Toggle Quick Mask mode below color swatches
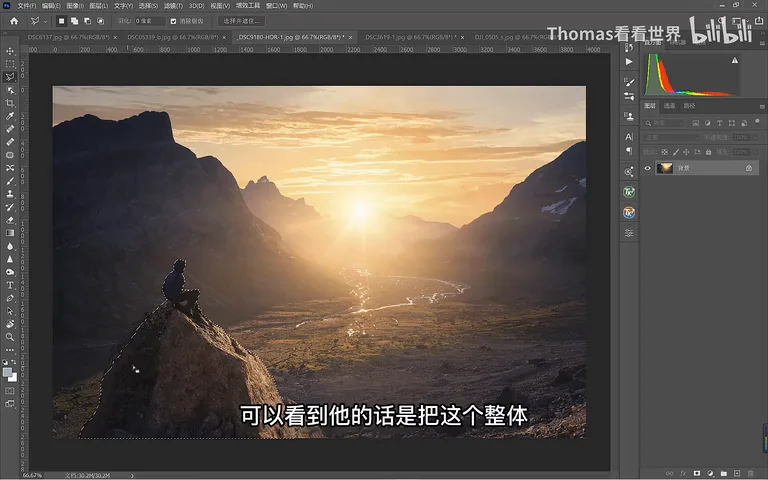 pos(10,391)
